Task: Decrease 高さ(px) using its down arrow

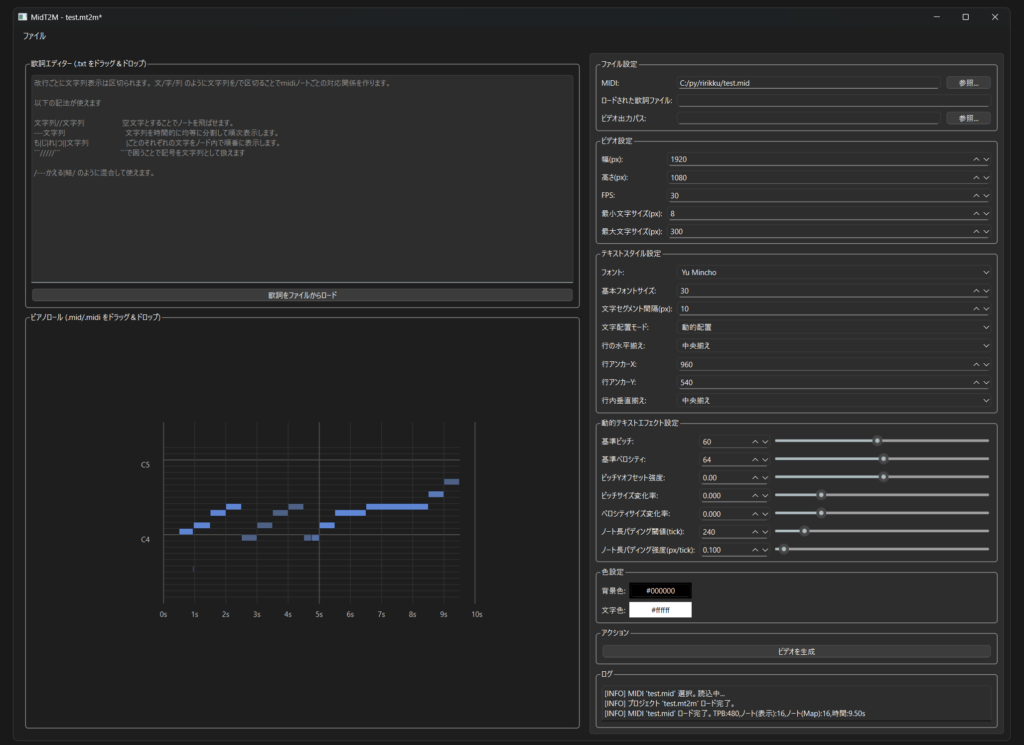Action: 986,177
